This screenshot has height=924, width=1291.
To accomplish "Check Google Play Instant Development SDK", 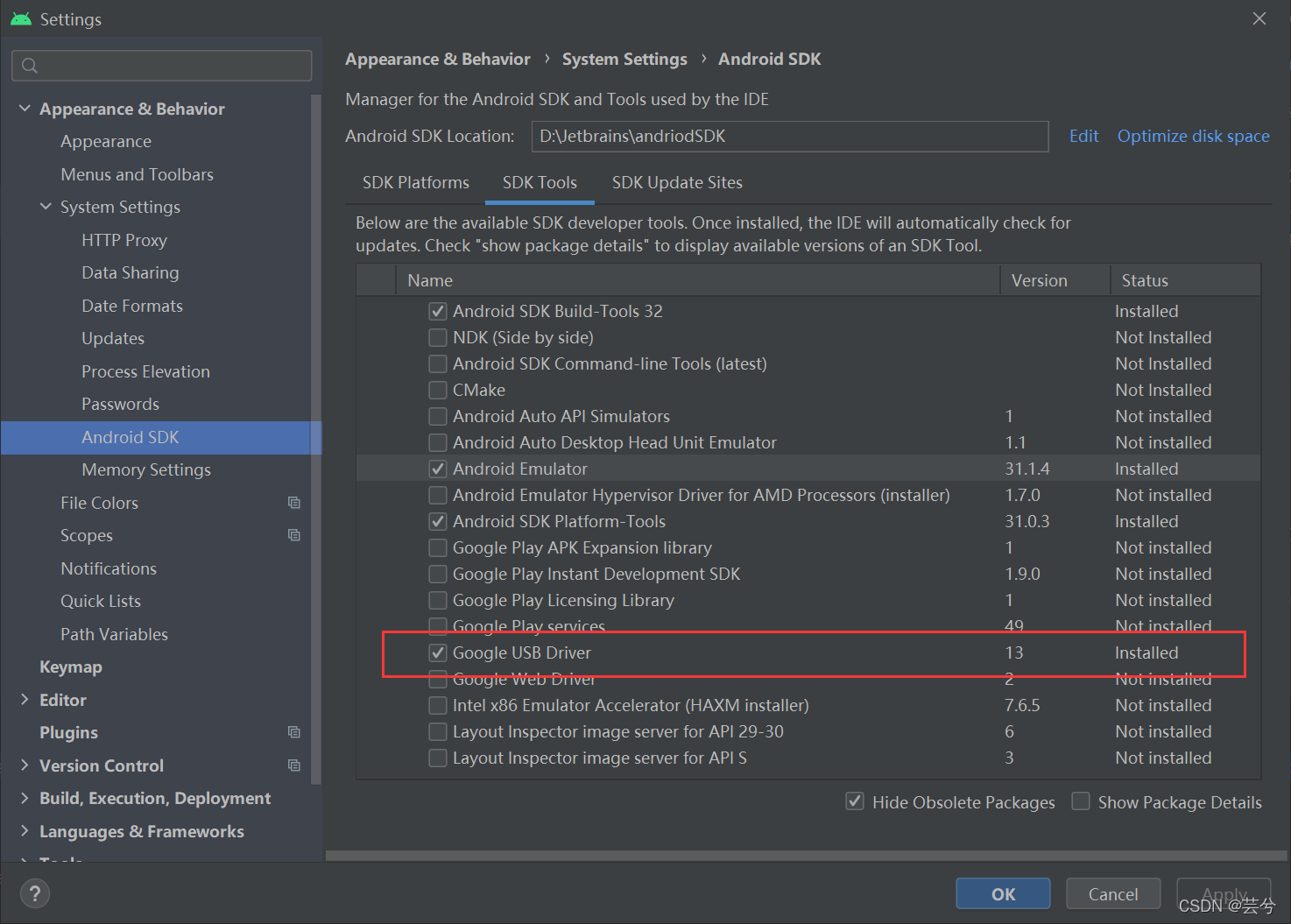I will (x=438, y=574).
